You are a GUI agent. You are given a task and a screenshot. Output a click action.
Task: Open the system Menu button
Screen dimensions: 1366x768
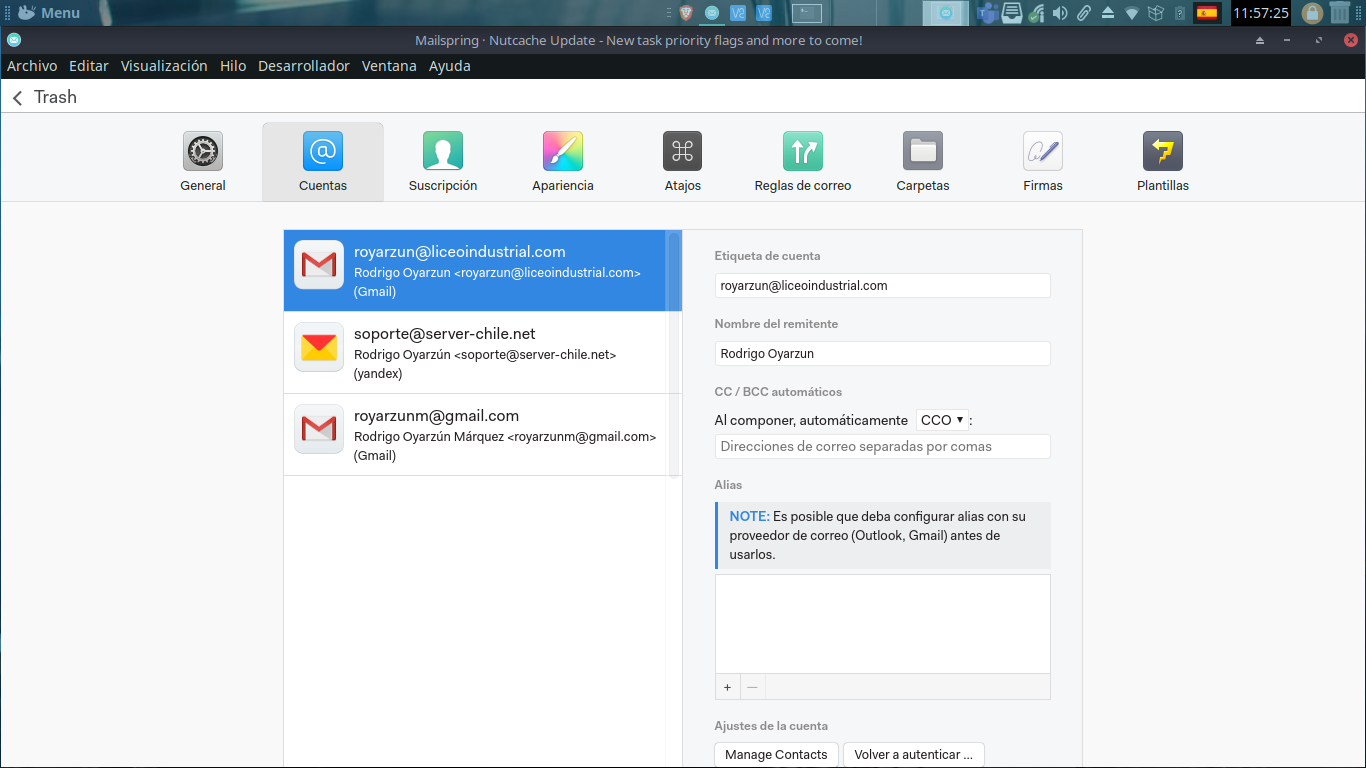click(49, 13)
